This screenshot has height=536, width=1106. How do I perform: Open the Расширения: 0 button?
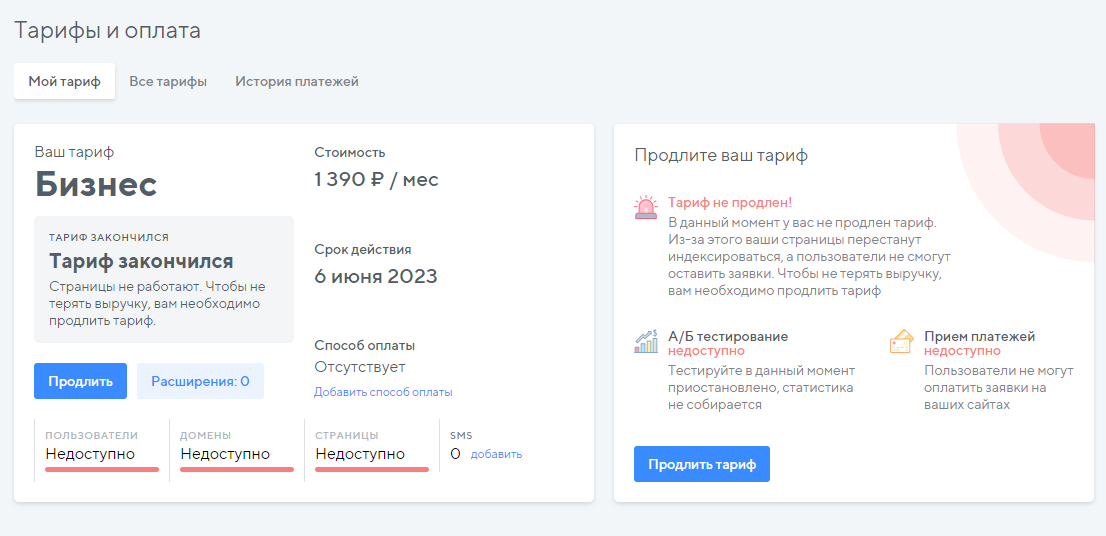[x=200, y=381]
